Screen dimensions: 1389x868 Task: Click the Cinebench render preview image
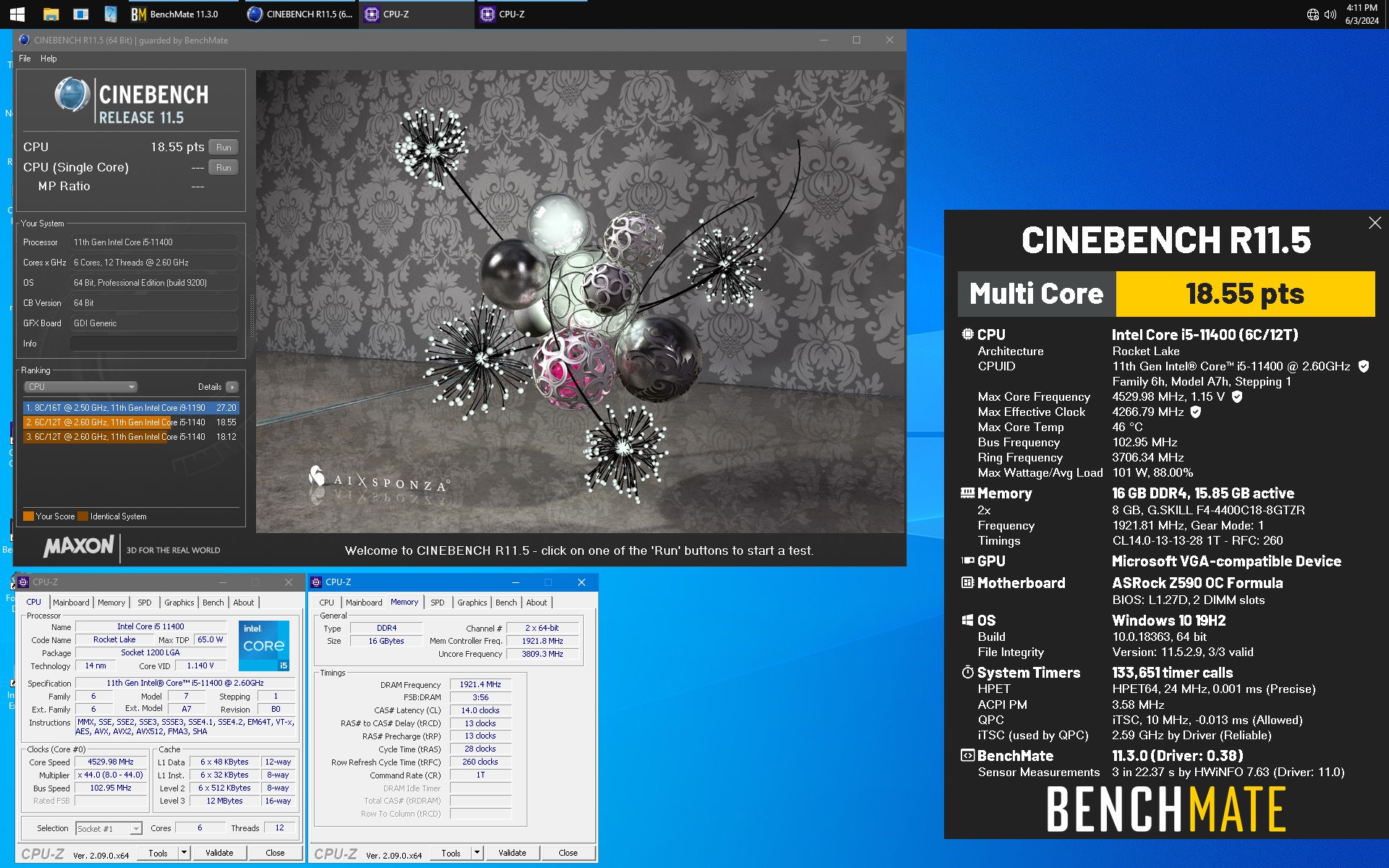pos(580,301)
